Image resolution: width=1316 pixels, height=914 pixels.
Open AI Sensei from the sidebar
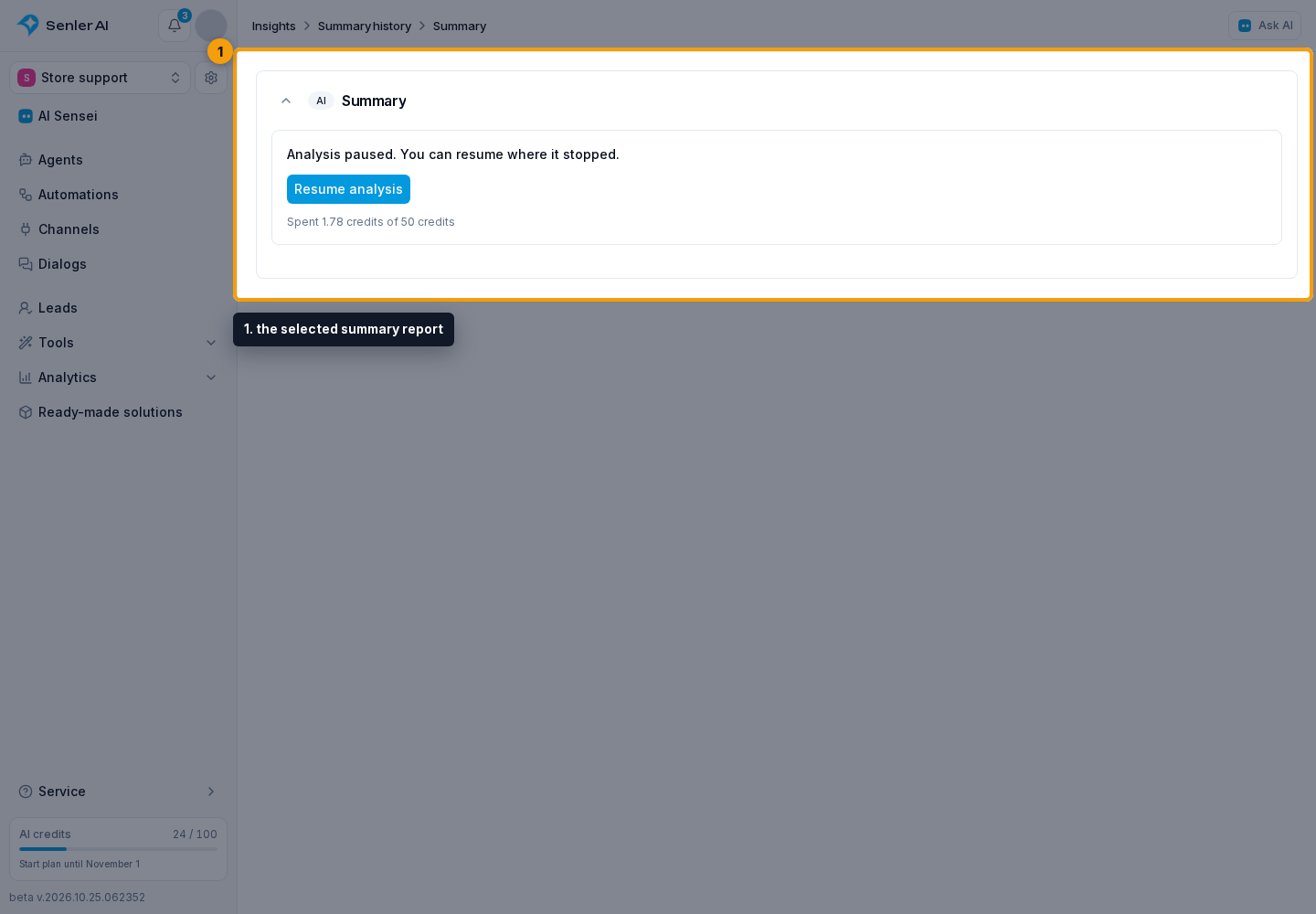[x=118, y=116]
